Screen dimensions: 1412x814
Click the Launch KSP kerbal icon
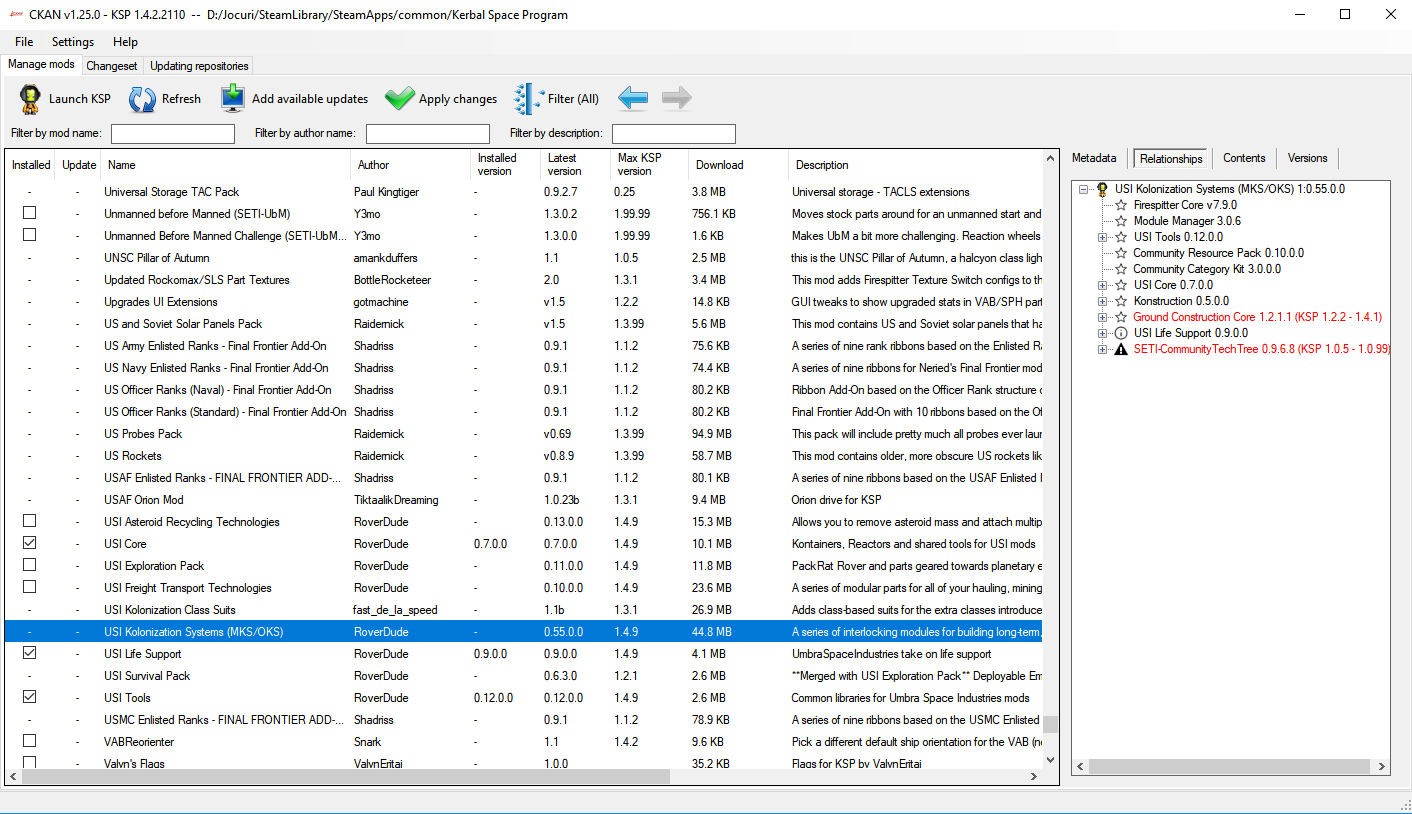[x=29, y=99]
